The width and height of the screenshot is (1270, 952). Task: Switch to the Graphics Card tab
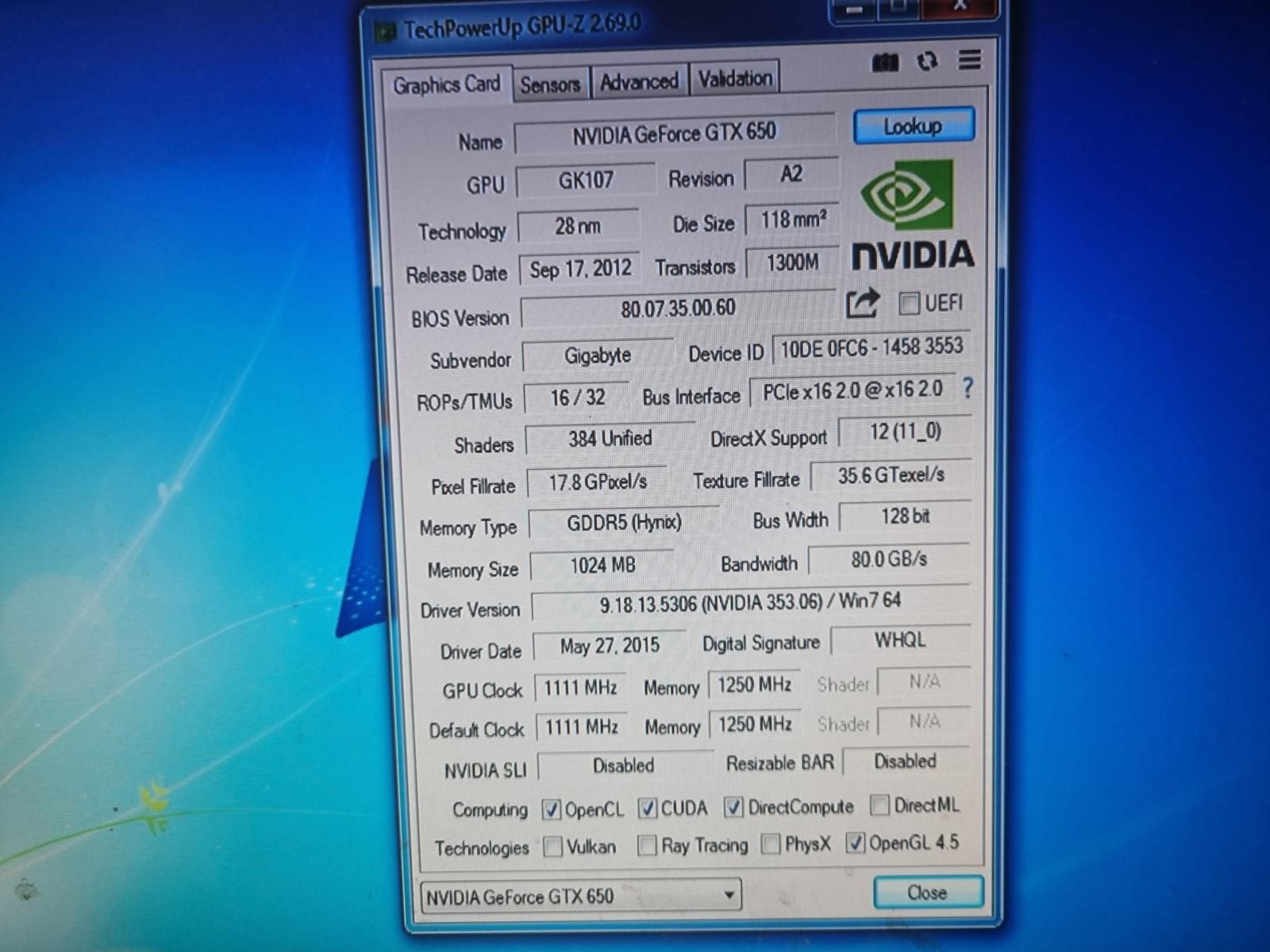(446, 84)
